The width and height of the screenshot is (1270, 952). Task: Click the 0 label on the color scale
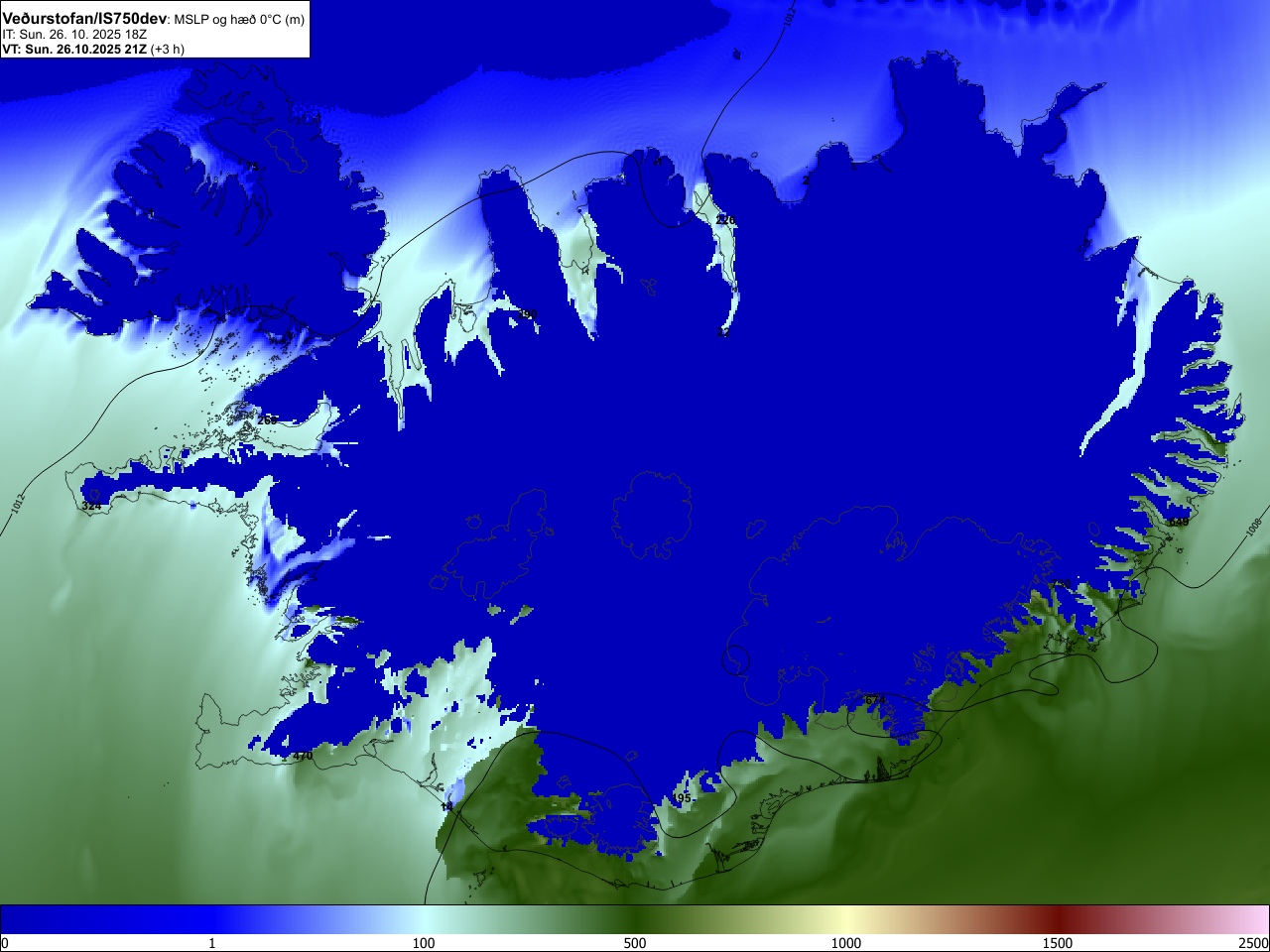[5, 943]
